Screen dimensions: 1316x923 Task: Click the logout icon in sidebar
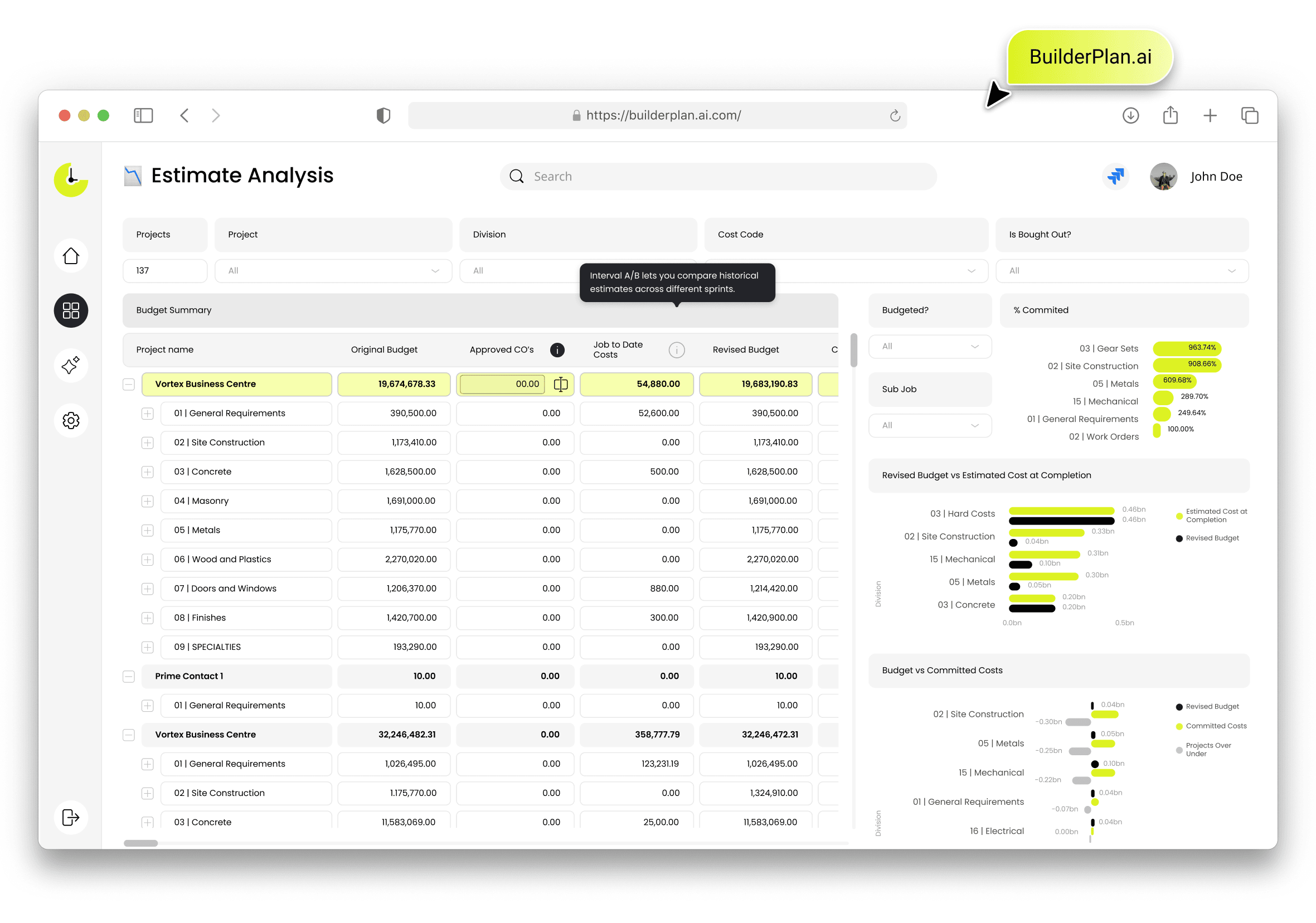click(x=71, y=818)
